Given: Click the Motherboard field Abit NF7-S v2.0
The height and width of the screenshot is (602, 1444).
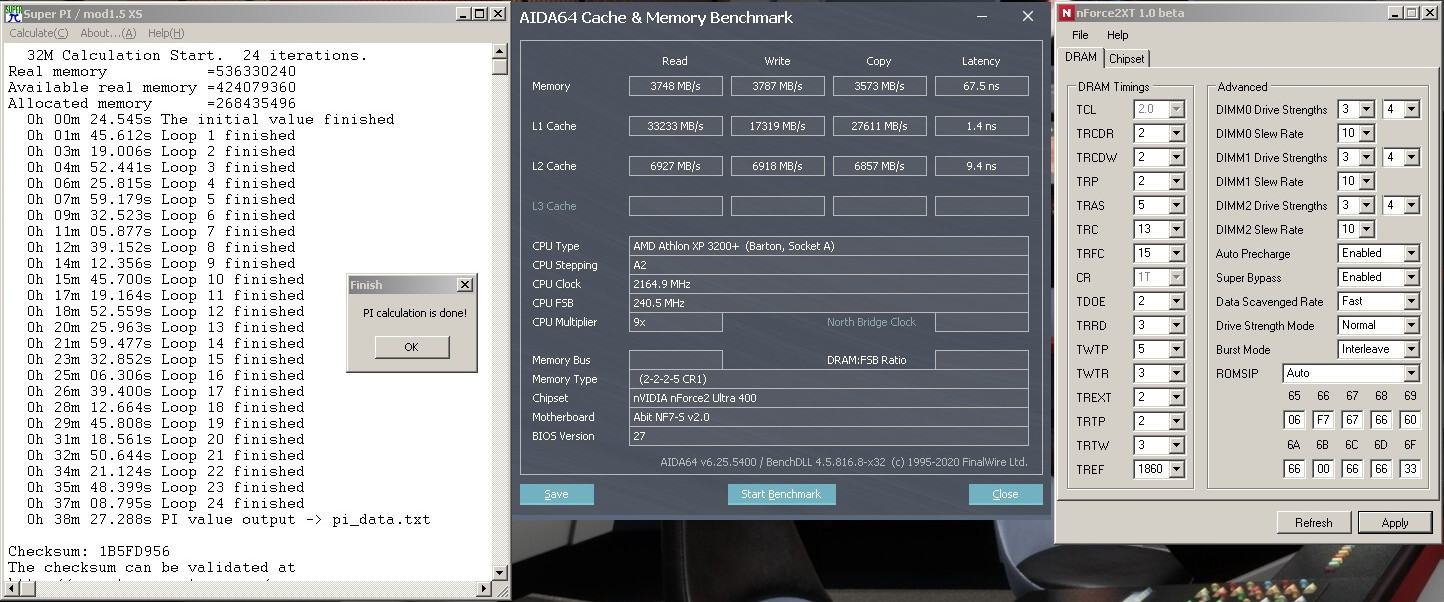Looking at the screenshot, I should 829,417.
